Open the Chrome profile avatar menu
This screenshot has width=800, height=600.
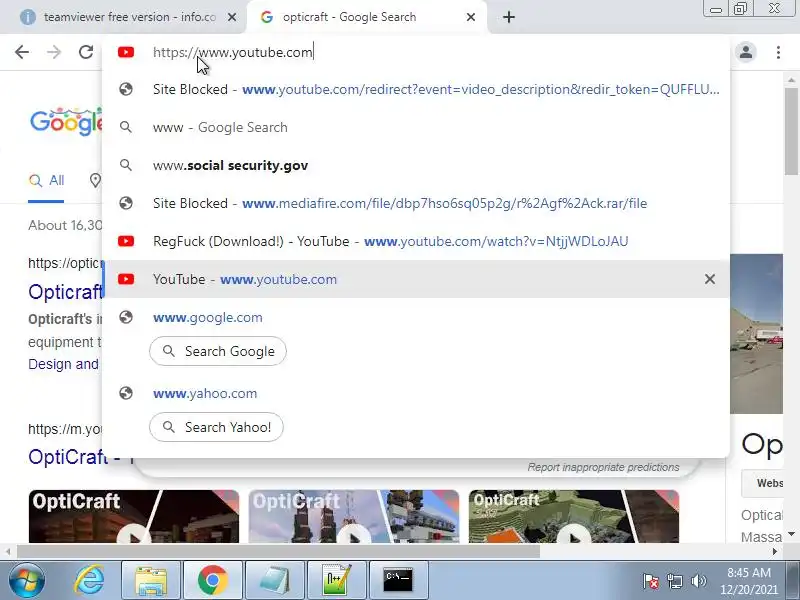[x=746, y=52]
